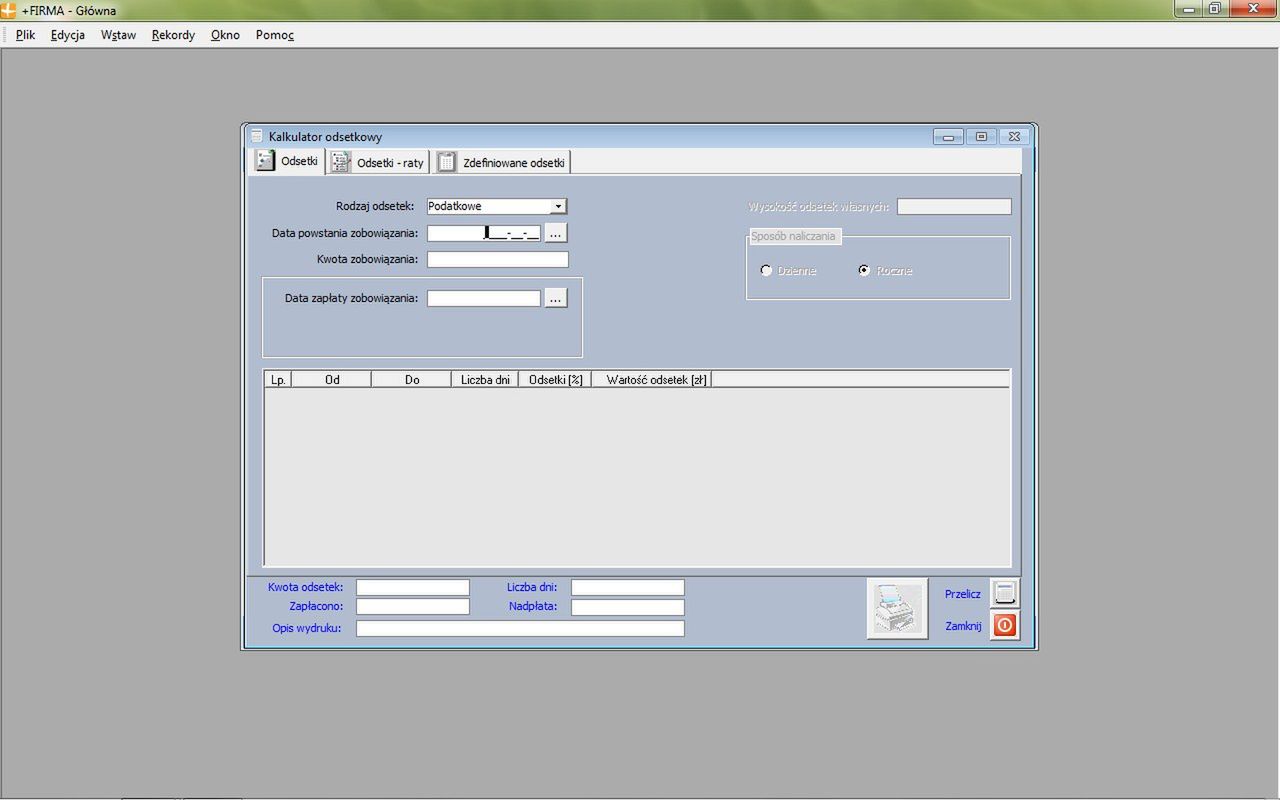Open the Wstaw menu
The width and height of the screenshot is (1280, 800).
pyautogui.click(x=118, y=35)
